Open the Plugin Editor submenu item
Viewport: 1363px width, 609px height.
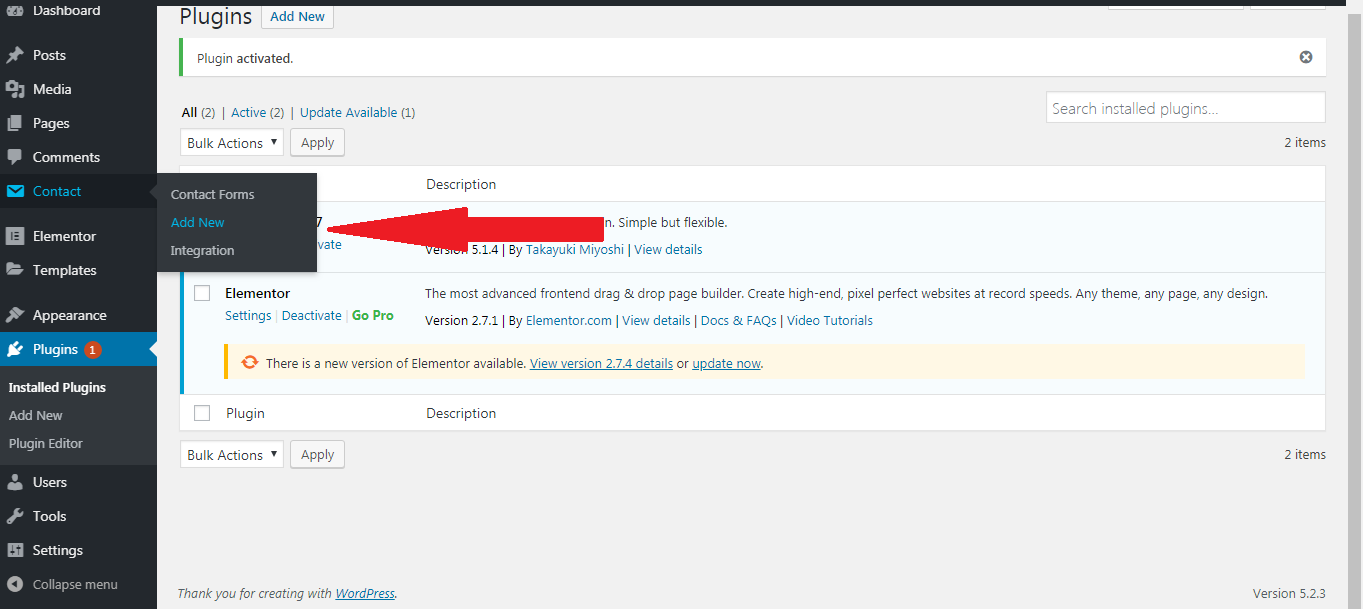pos(46,443)
